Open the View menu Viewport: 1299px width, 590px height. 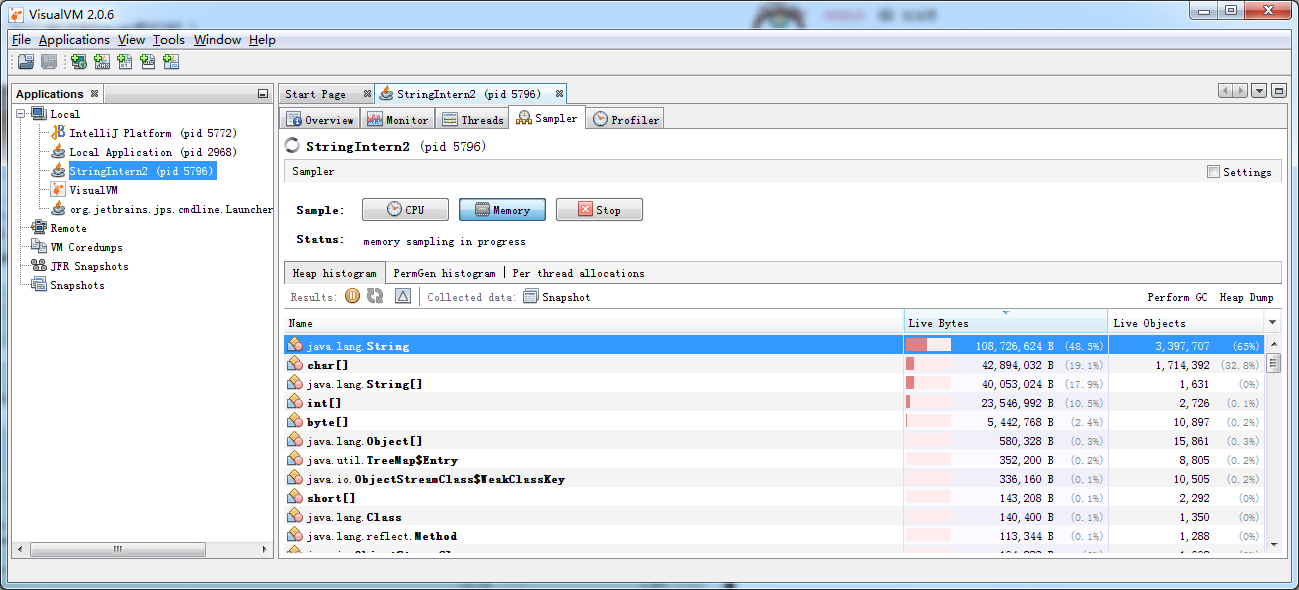131,40
